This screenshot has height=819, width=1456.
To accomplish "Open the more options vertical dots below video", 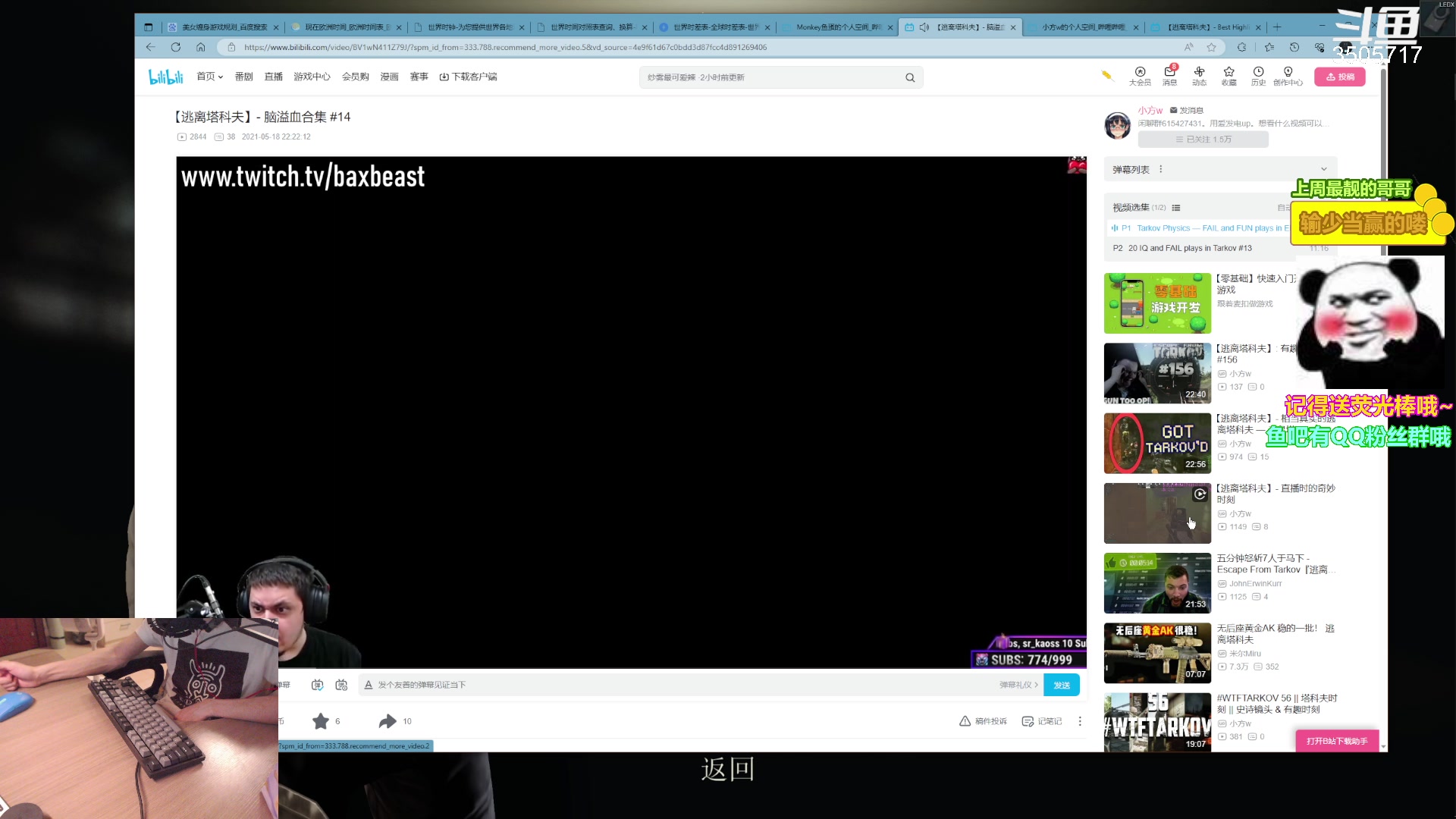I will pyautogui.click(x=1080, y=721).
